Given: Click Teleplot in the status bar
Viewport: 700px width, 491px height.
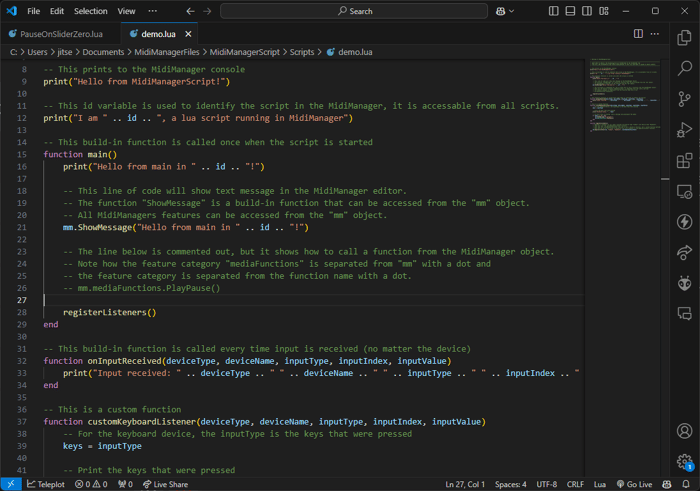Looking at the screenshot, I should point(46,484).
